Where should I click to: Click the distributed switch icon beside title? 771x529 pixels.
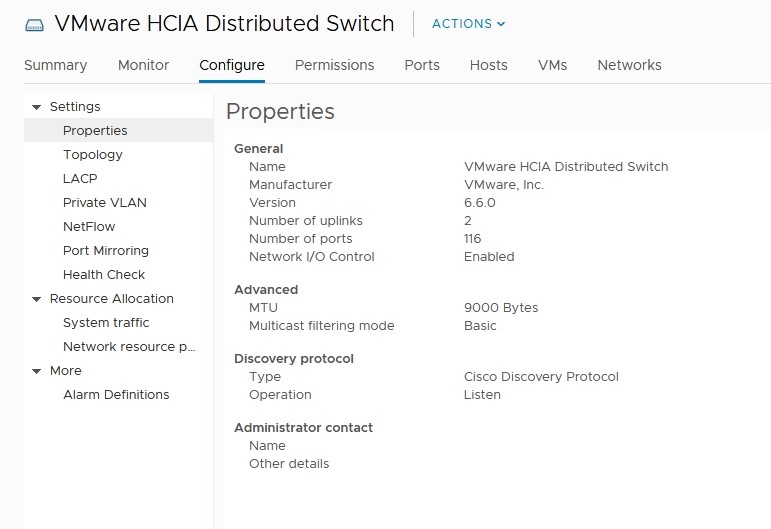pyautogui.click(x=34, y=25)
